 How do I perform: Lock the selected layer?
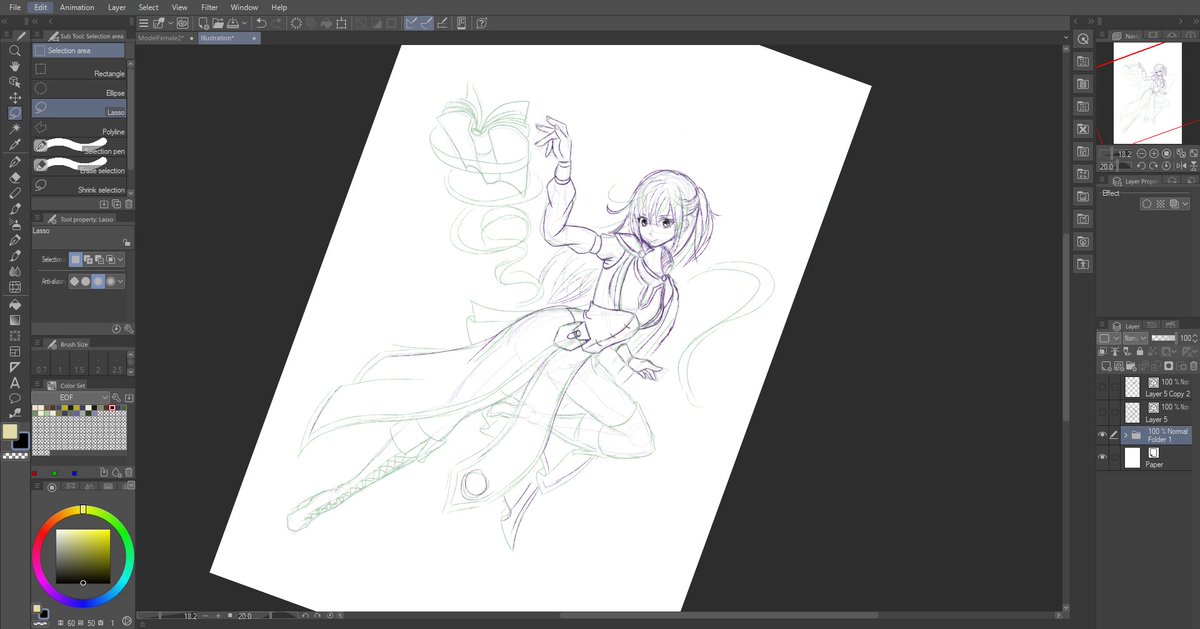click(x=1139, y=352)
